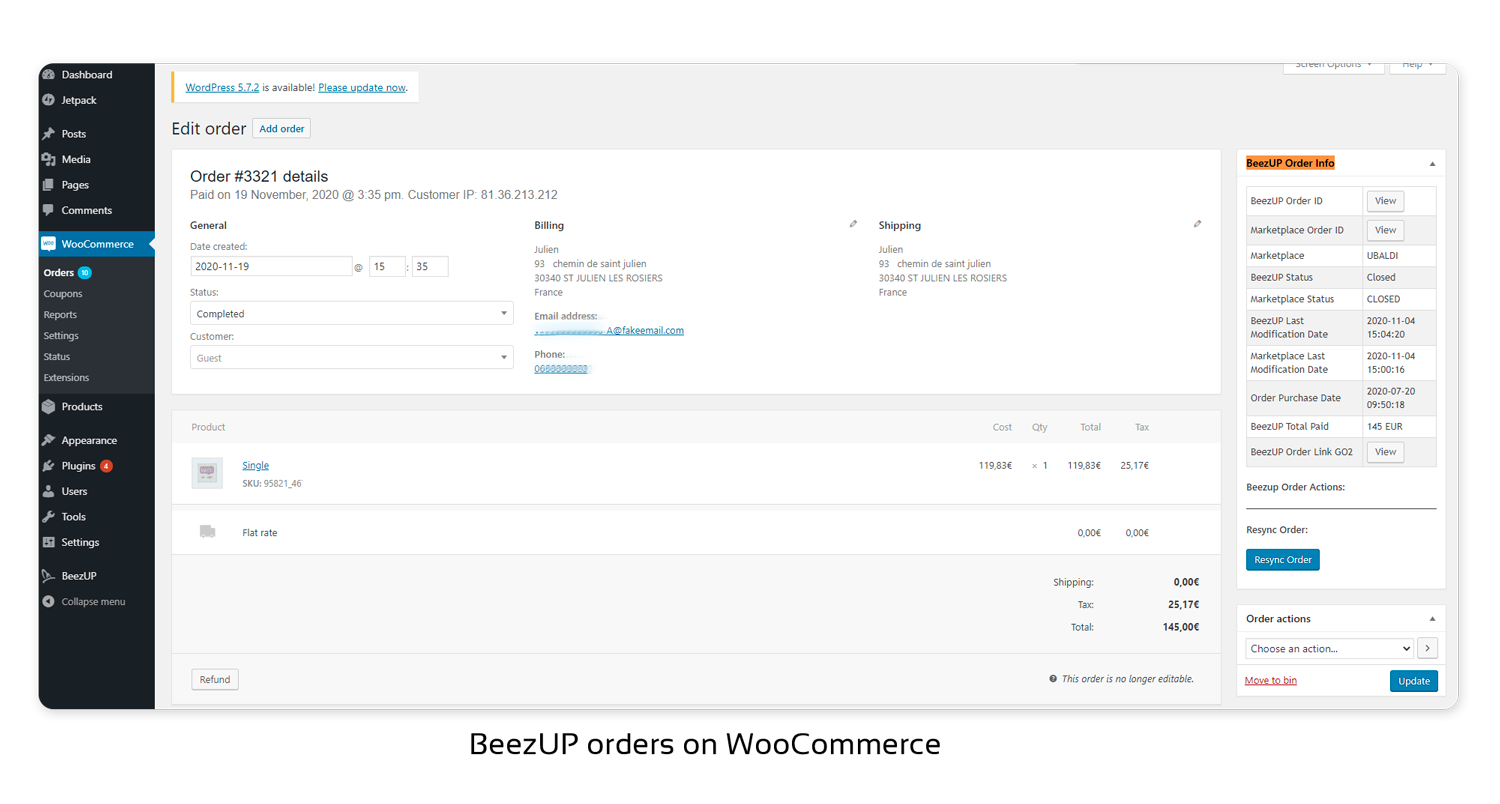This screenshot has width=1500, height=804.
Task: Edit Shipping address via pencil icon
Action: [1197, 224]
